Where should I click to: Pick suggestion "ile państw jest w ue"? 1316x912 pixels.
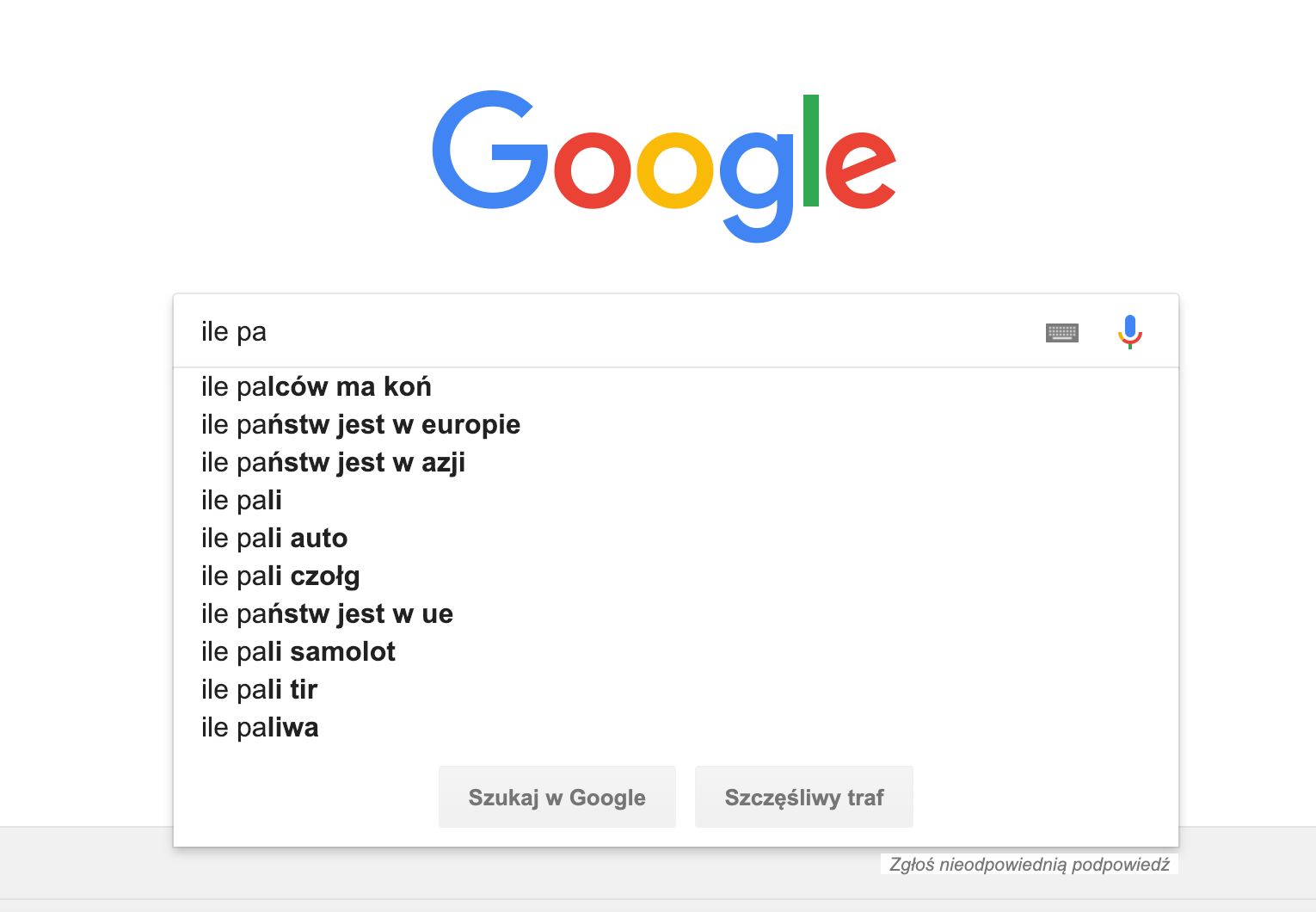pyautogui.click(x=327, y=614)
